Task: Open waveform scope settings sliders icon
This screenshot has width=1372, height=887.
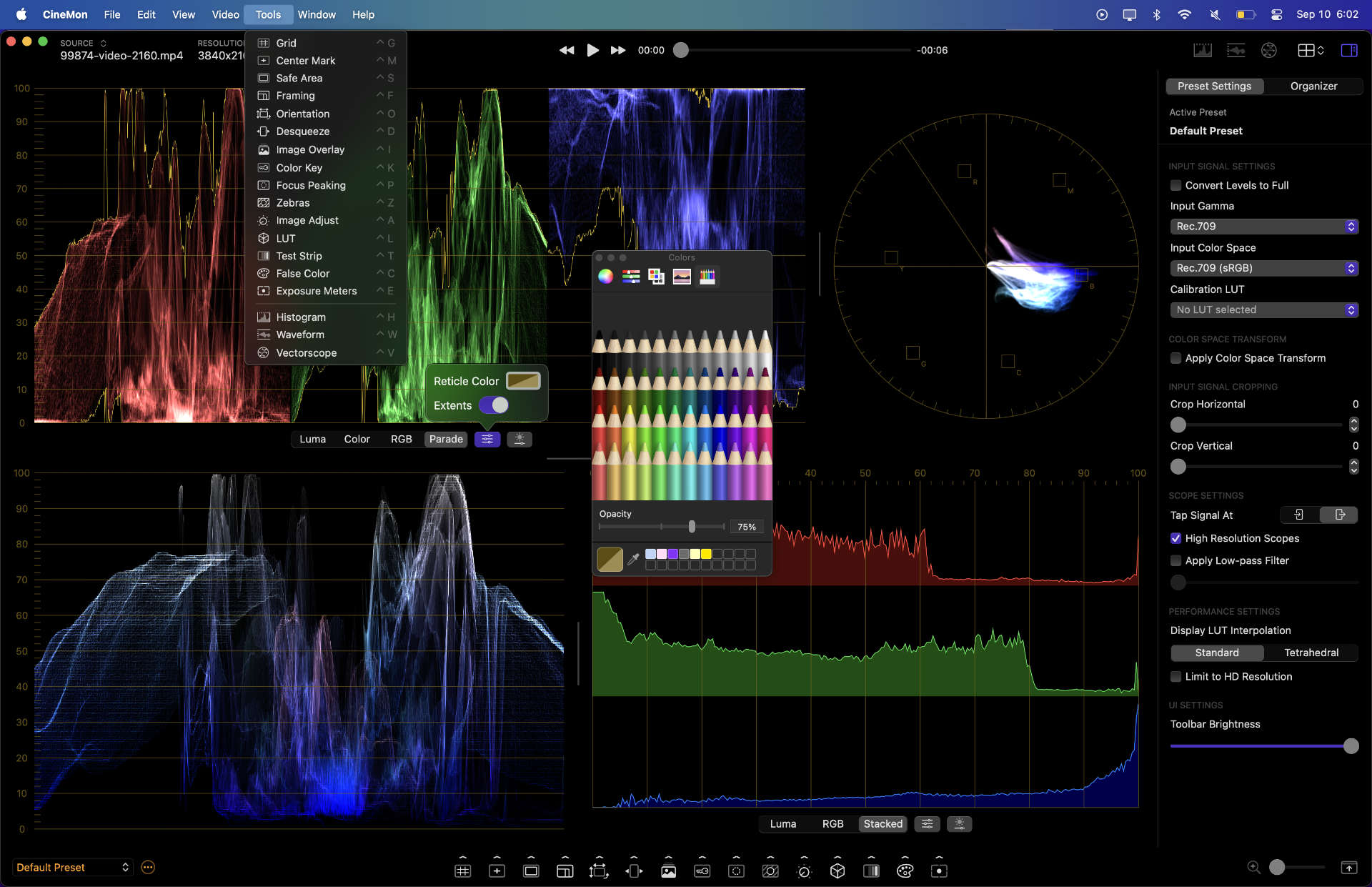Action: point(487,439)
